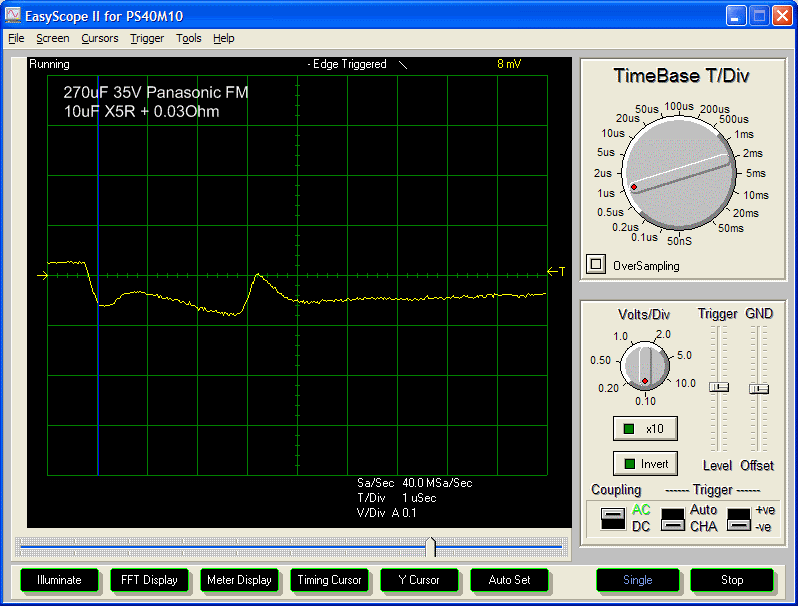Set timebase dial to 0.5us
Screen dimensions: 798x606
610,212
